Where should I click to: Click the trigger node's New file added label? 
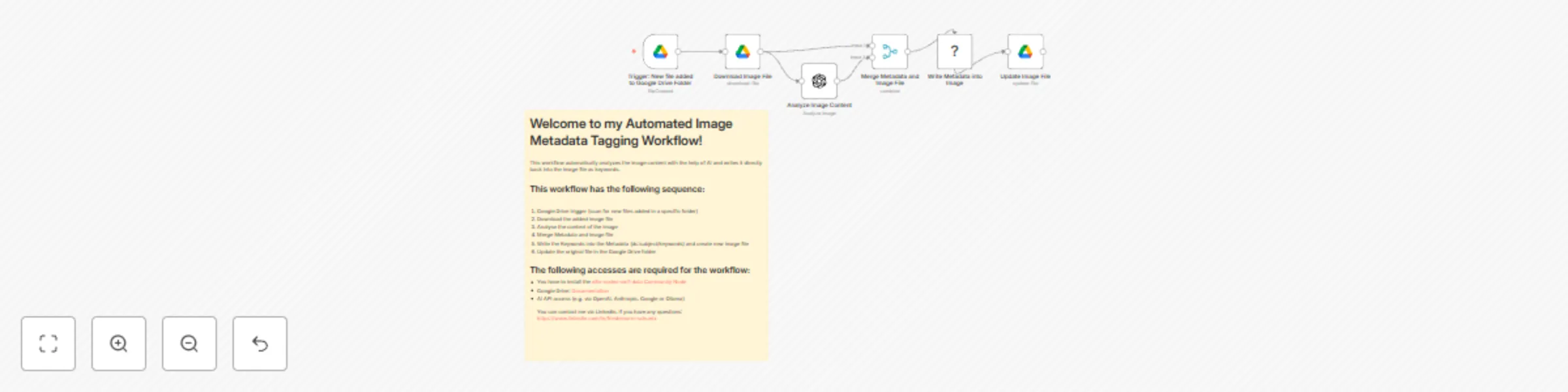[661, 80]
